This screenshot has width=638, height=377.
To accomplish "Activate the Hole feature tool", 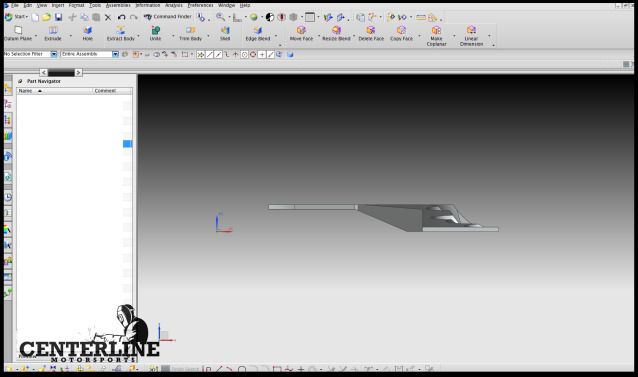I will [x=87, y=33].
